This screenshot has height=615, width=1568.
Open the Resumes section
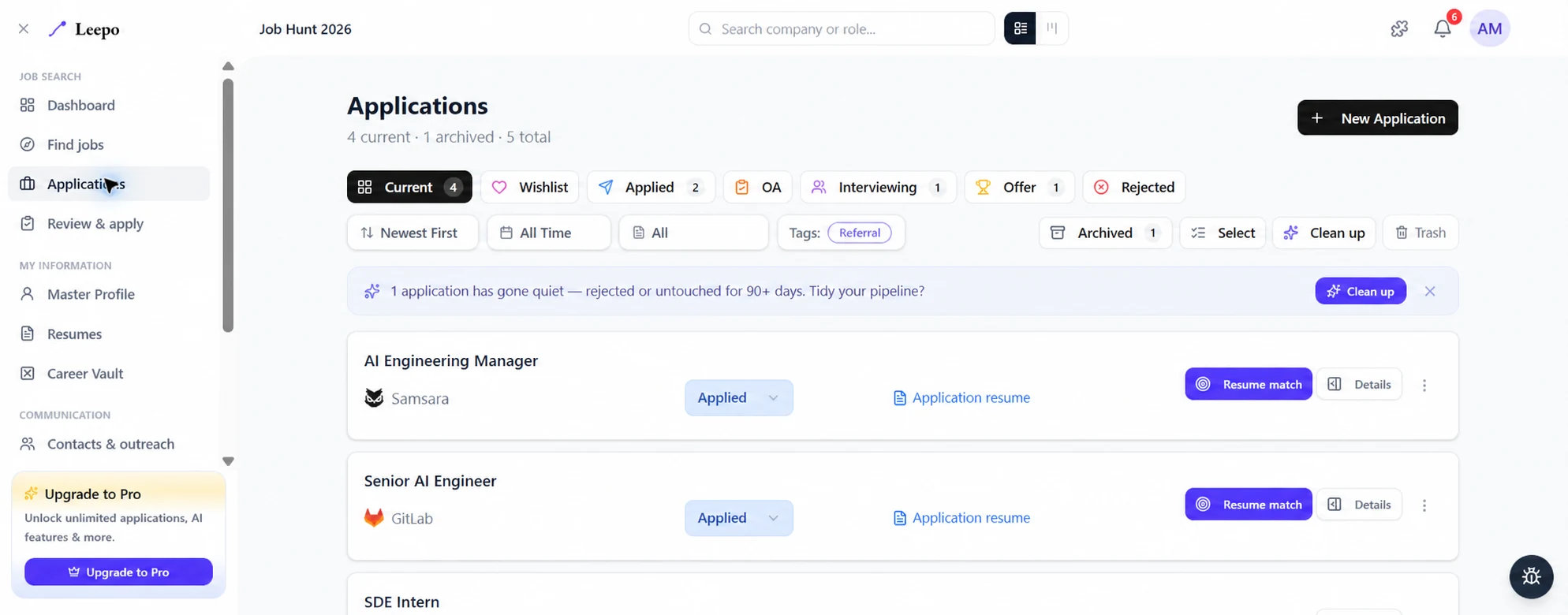point(109,334)
